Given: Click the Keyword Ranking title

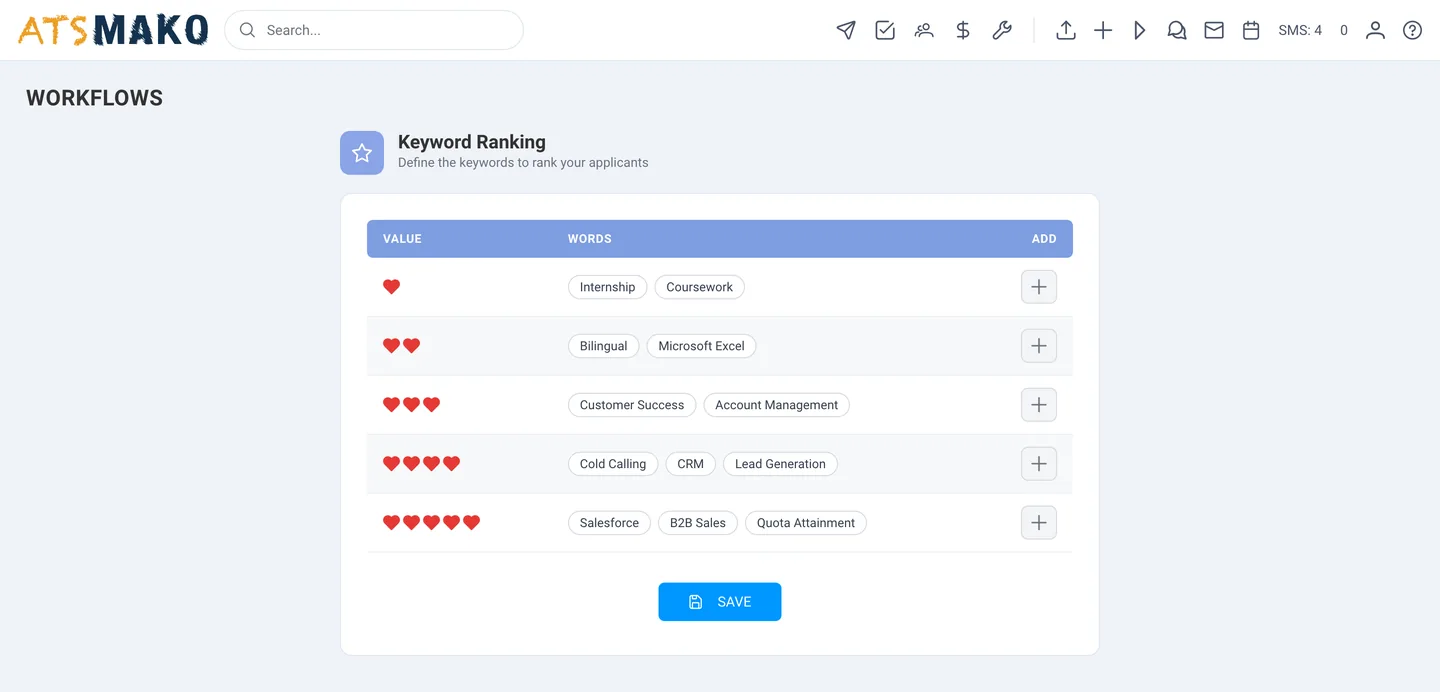Looking at the screenshot, I should coord(472,142).
